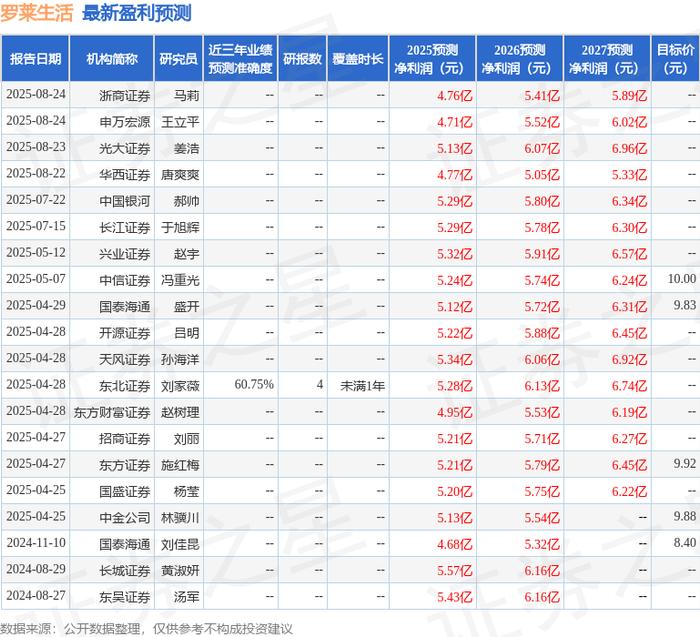The height and width of the screenshot is (637, 700).
Task: Select 东方财富证券 institution cell
Action: point(112,412)
